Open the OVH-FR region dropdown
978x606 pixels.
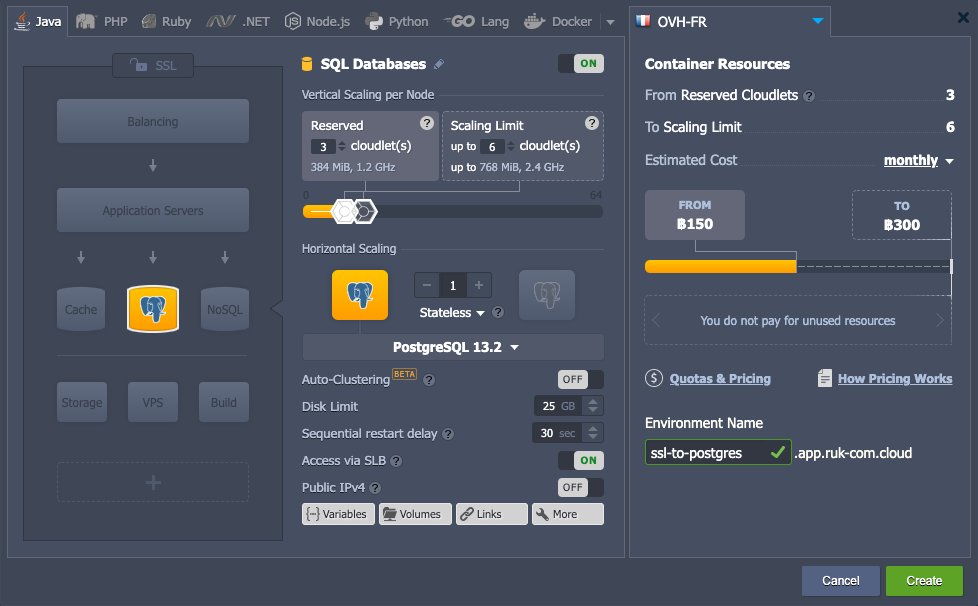pyautogui.click(x=730, y=22)
